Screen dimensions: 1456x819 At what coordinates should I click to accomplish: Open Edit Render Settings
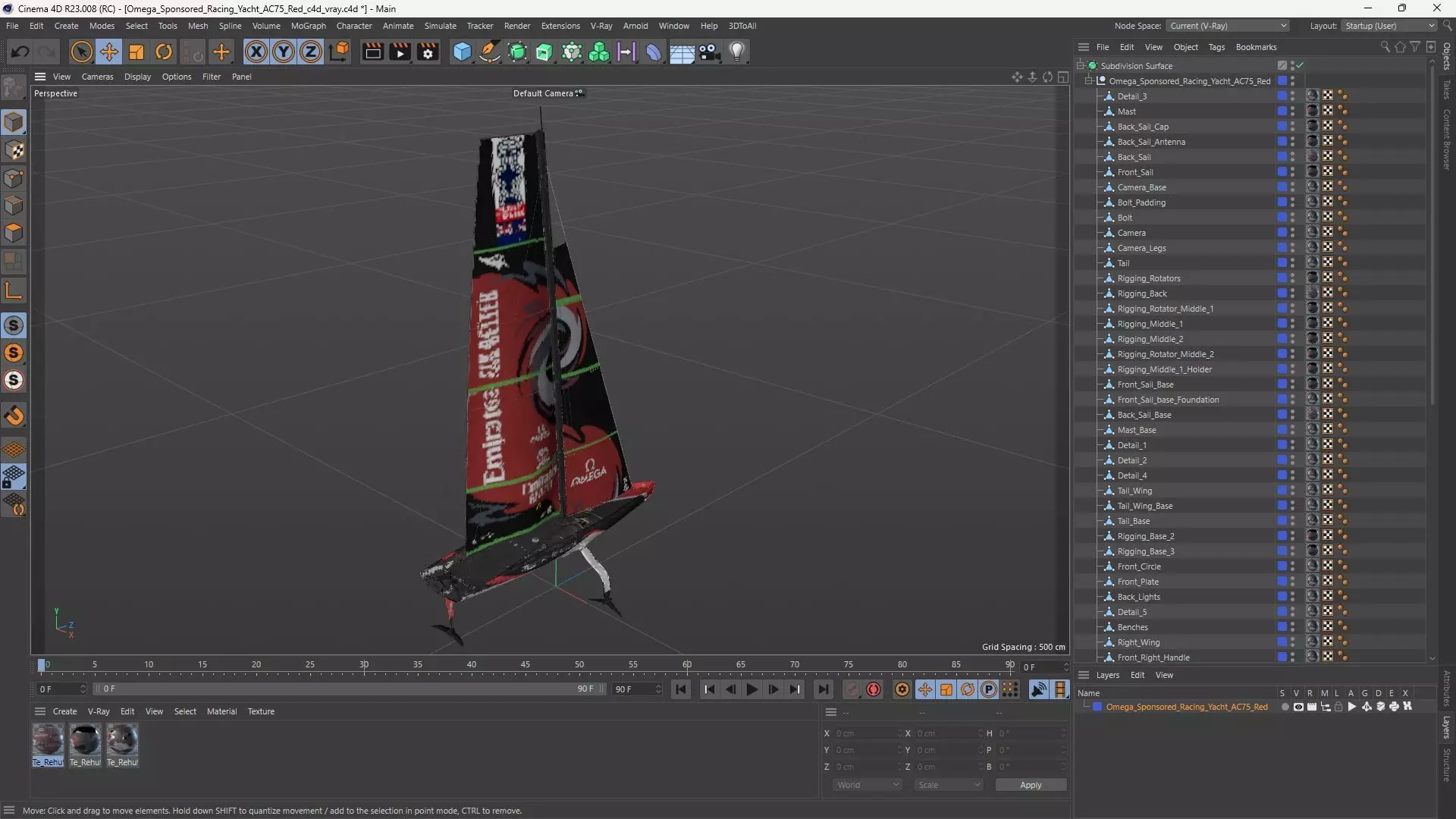click(428, 52)
